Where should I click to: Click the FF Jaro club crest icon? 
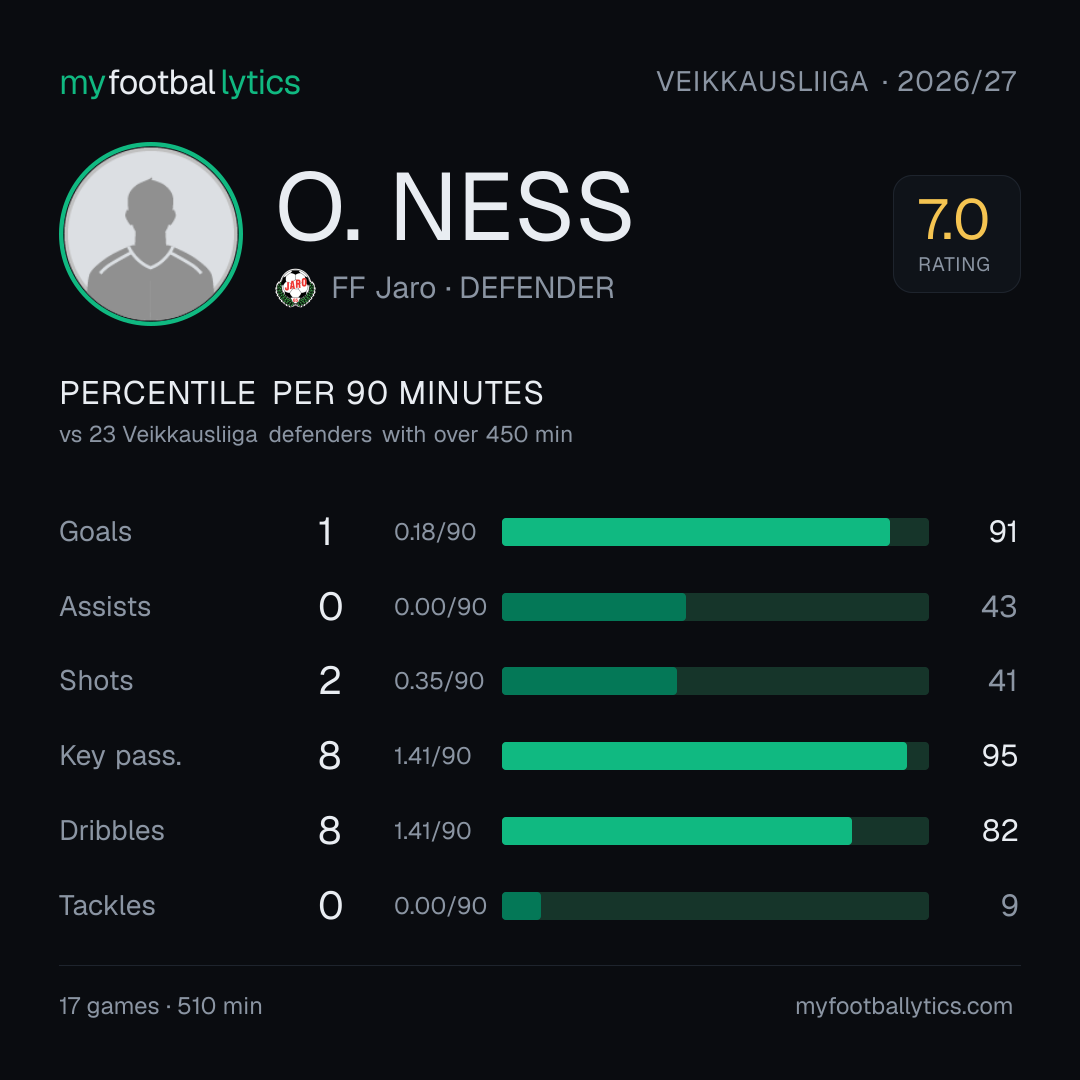[295, 288]
